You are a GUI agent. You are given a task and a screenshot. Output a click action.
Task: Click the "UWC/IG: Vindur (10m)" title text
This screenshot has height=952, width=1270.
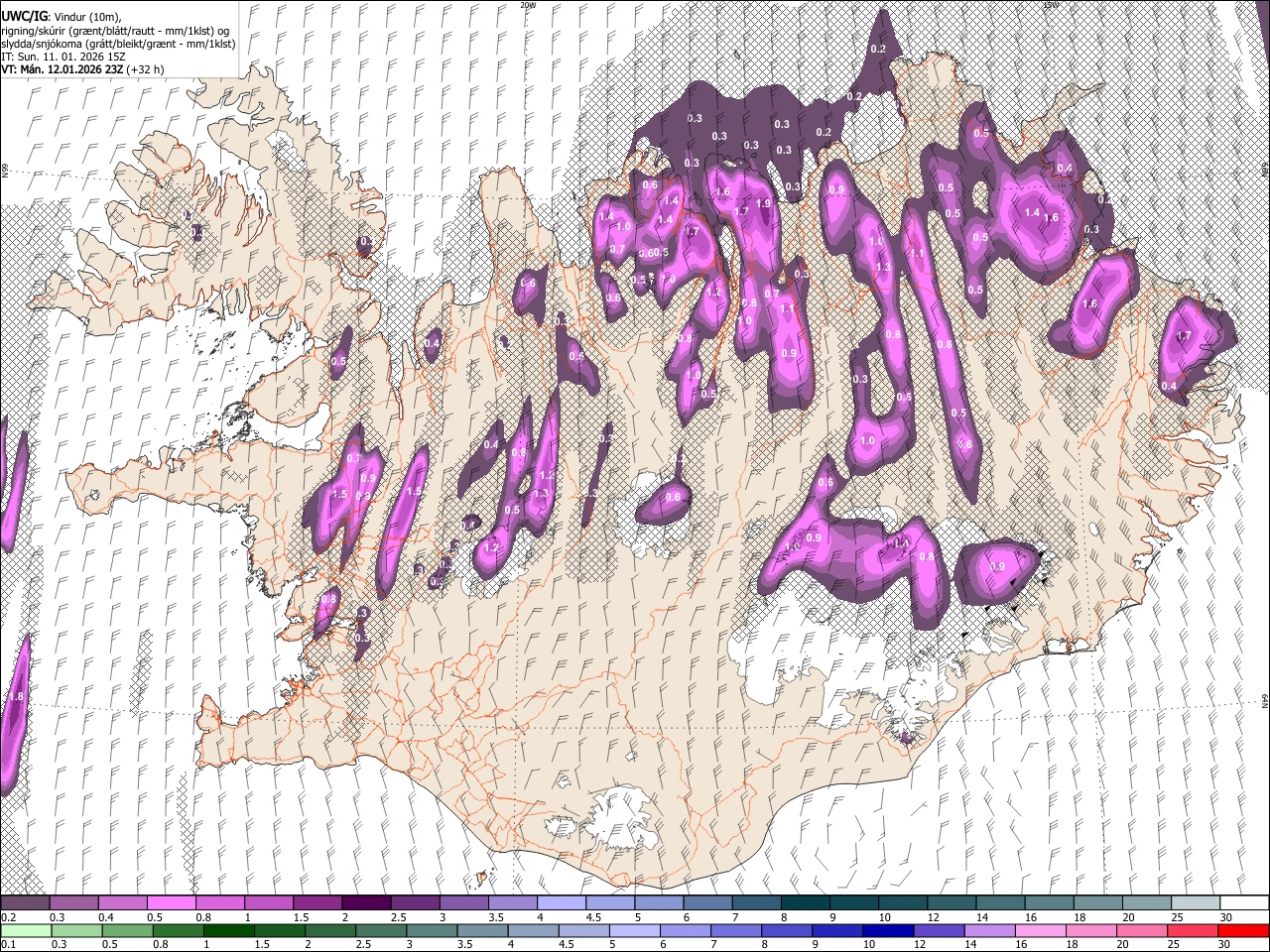tap(61, 16)
